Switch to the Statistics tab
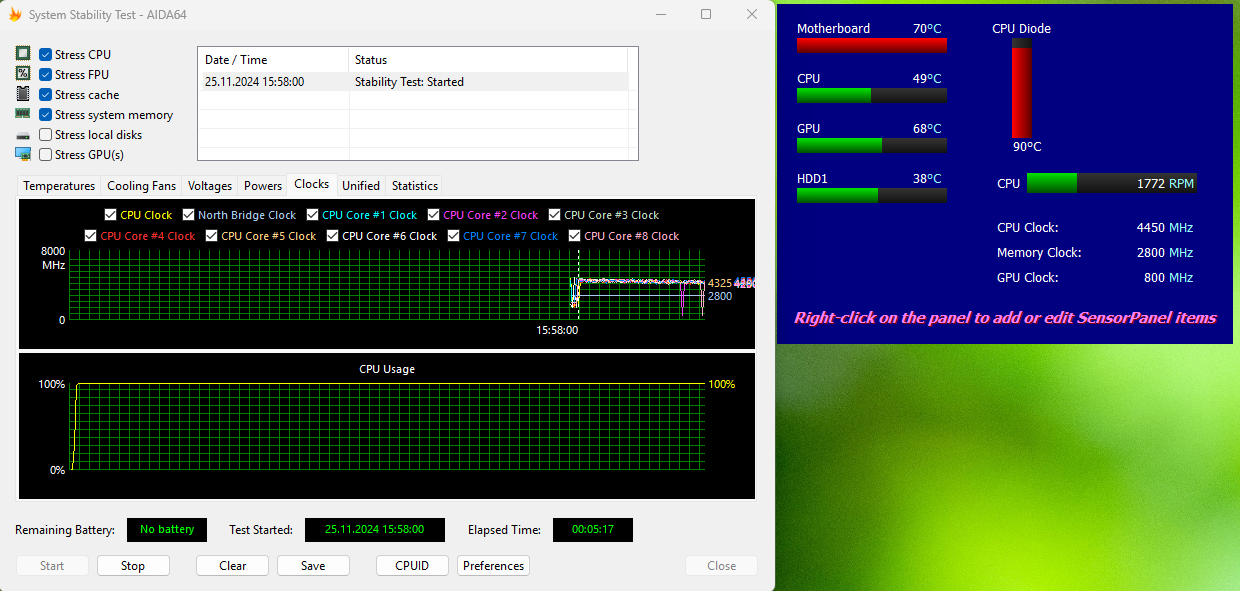The height and width of the screenshot is (591, 1240). pyautogui.click(x=415, y=186)
